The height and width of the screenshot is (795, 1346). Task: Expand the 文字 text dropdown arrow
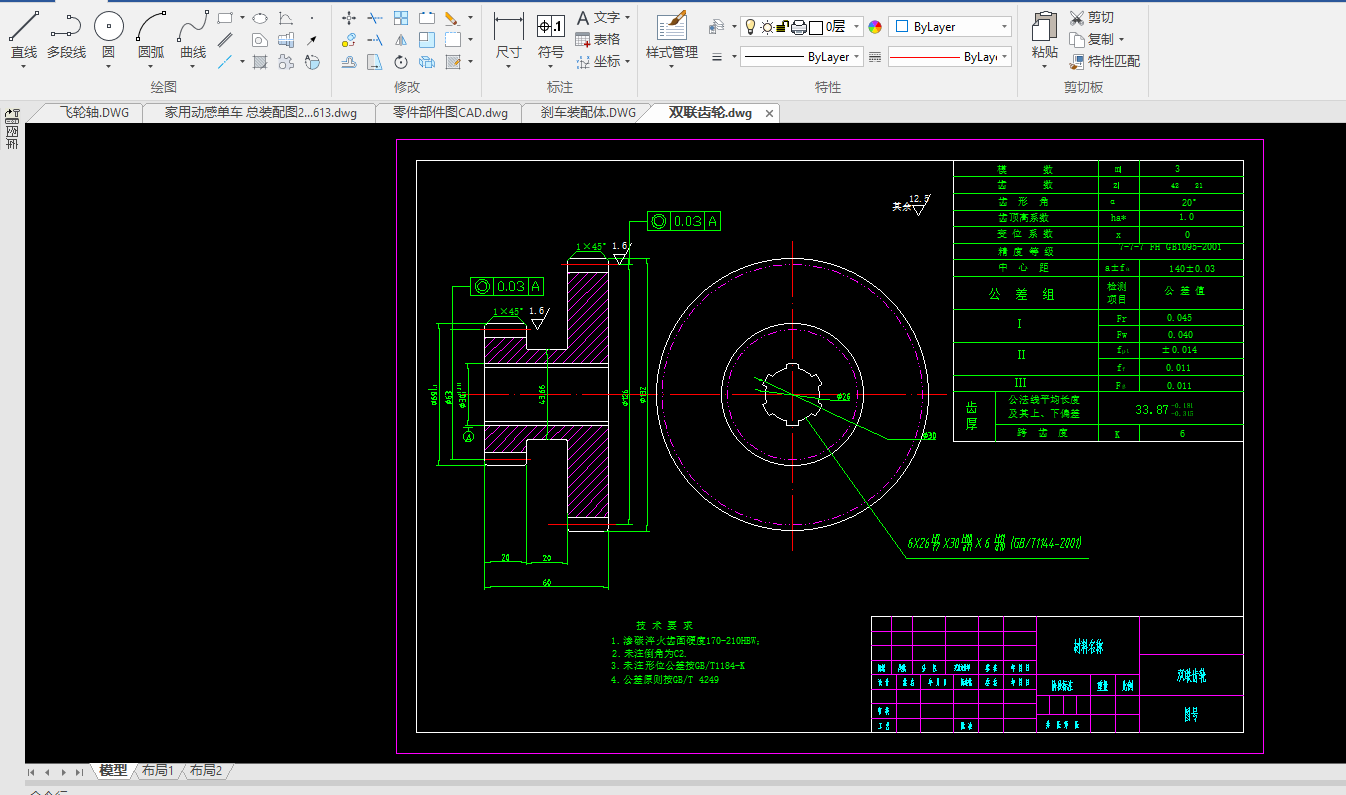click(x=627, y=18)
